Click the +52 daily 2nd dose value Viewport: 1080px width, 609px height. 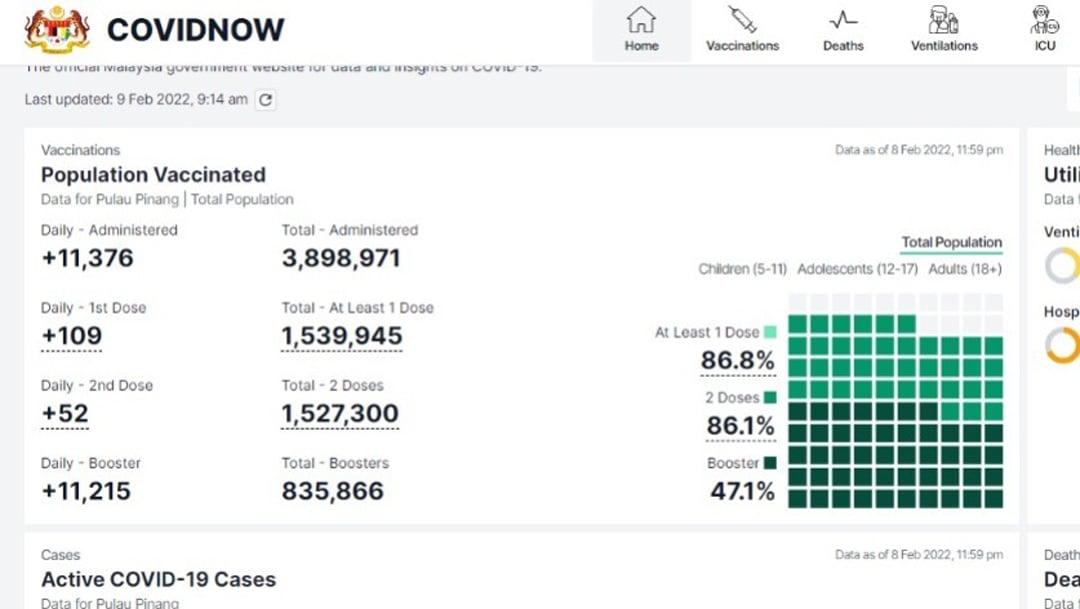click(x=65, y=413)
